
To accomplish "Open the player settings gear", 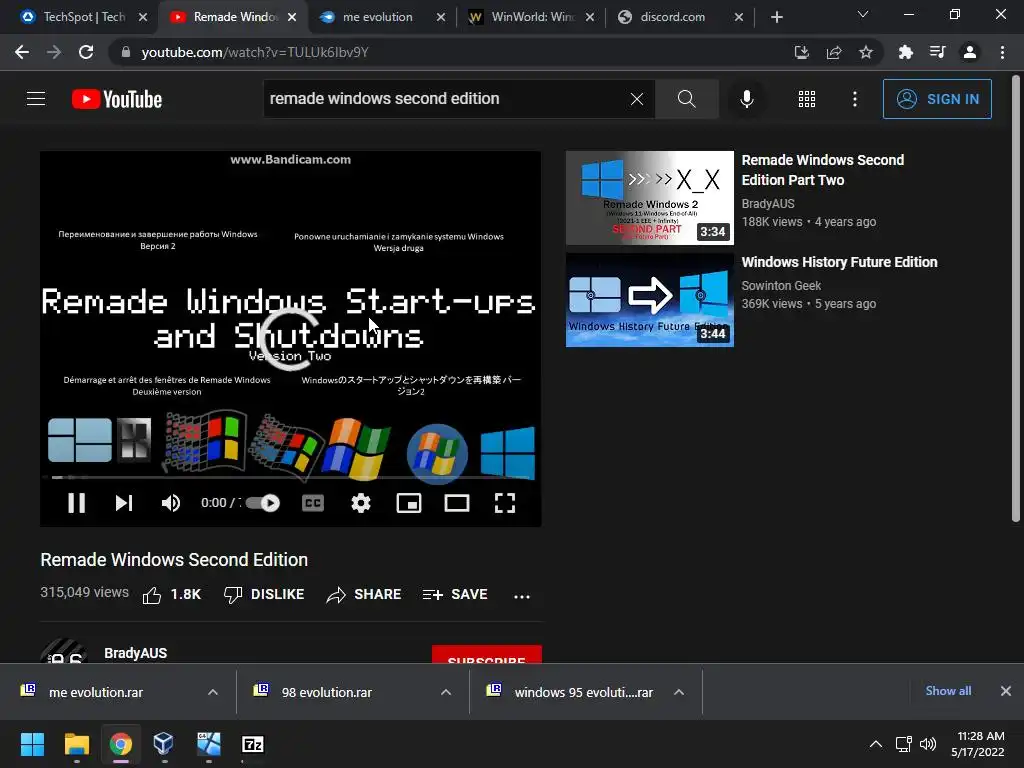I will click(x=361, y=503).
